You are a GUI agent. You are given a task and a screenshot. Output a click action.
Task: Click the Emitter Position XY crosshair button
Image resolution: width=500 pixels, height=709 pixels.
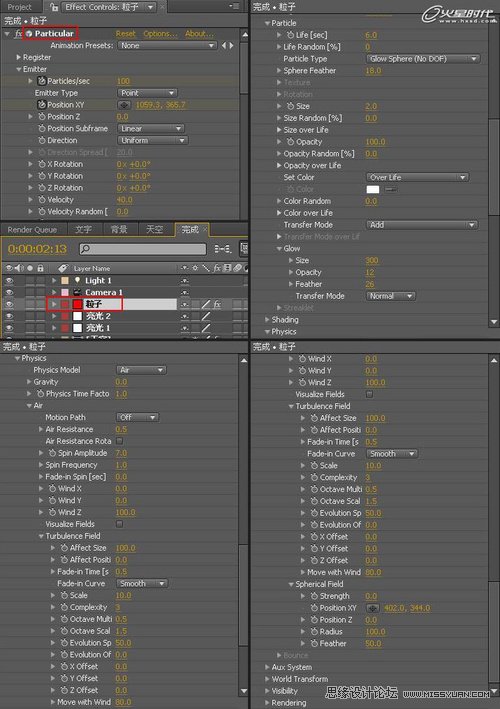click(124, 105)
